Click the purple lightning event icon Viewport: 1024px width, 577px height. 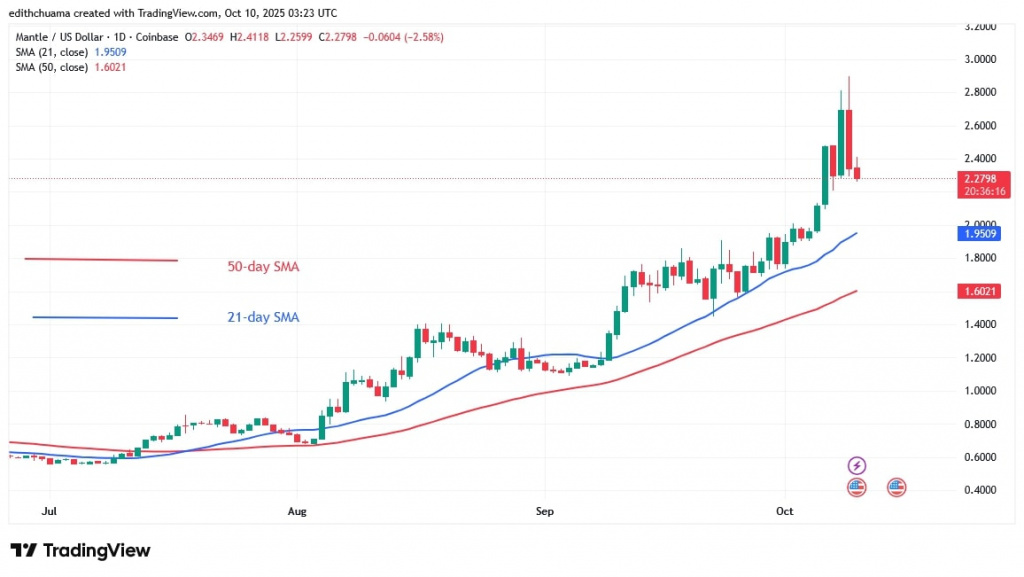(857, 464)
